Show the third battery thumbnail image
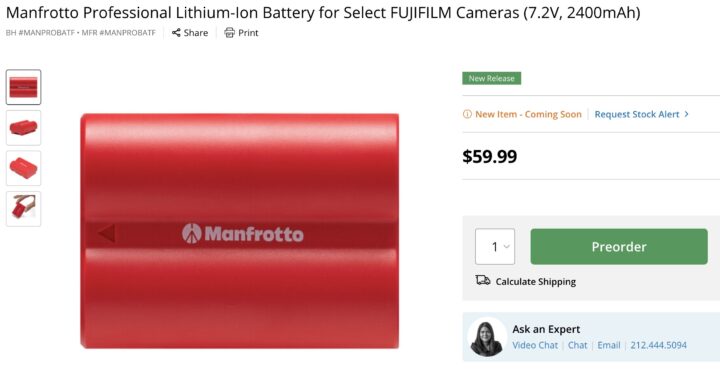 23,168
